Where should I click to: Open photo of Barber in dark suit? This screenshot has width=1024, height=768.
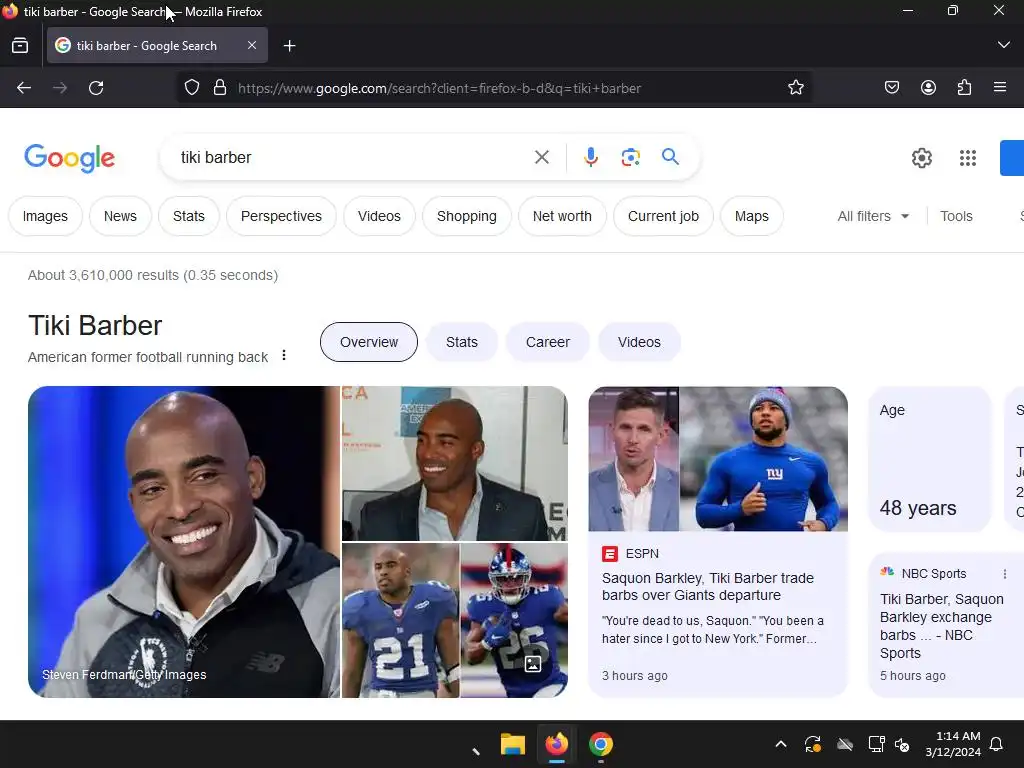455,464
